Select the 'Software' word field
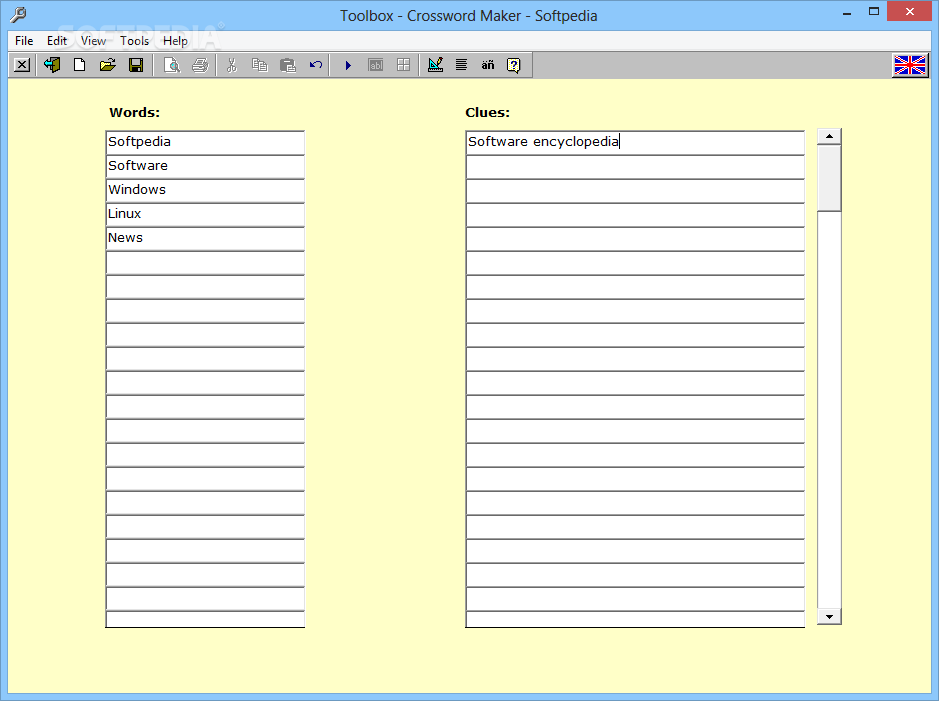This screenshot has width=939, height=701. 205,166
